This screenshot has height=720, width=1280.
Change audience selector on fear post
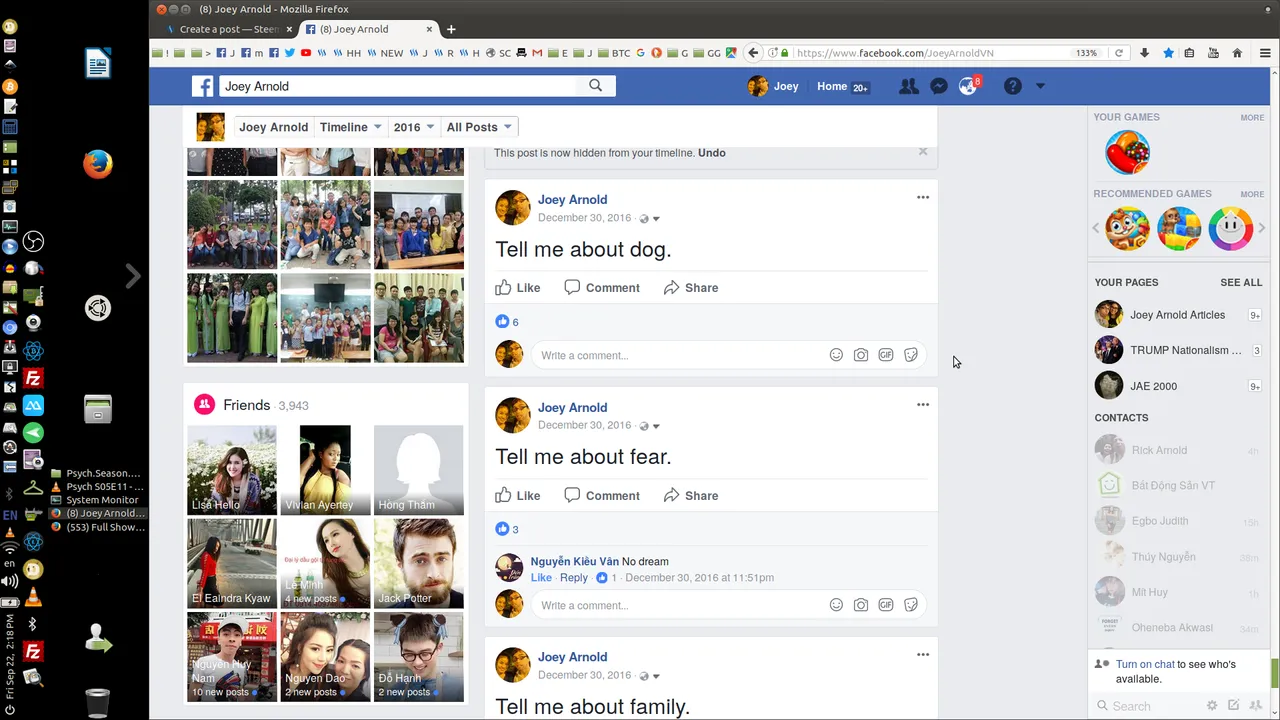(x=650, y=426)
